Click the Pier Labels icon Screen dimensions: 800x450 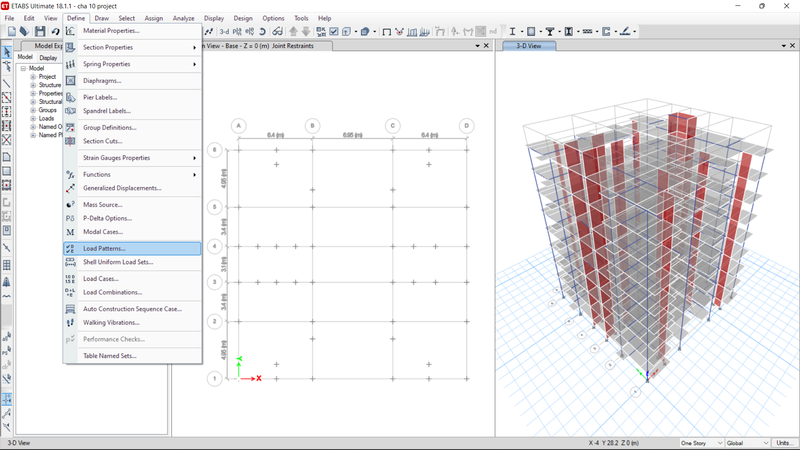coord(70,97)
